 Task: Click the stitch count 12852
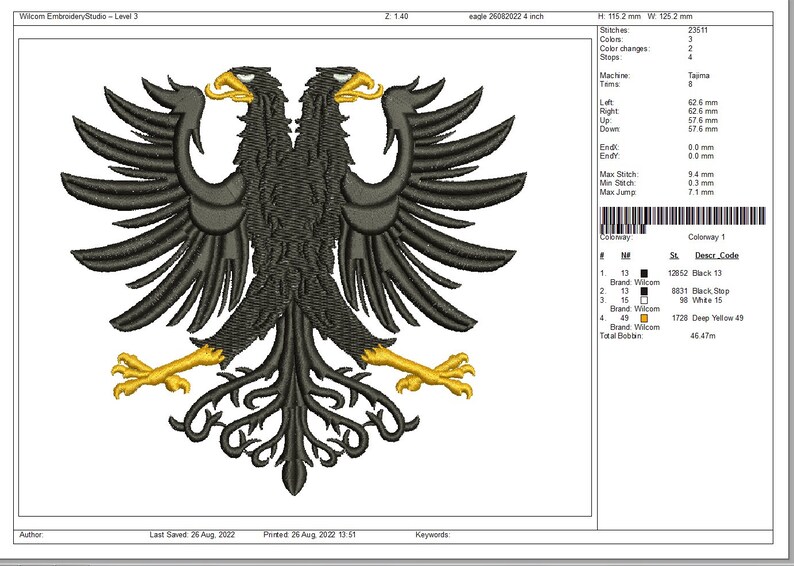tap(678, 273)
